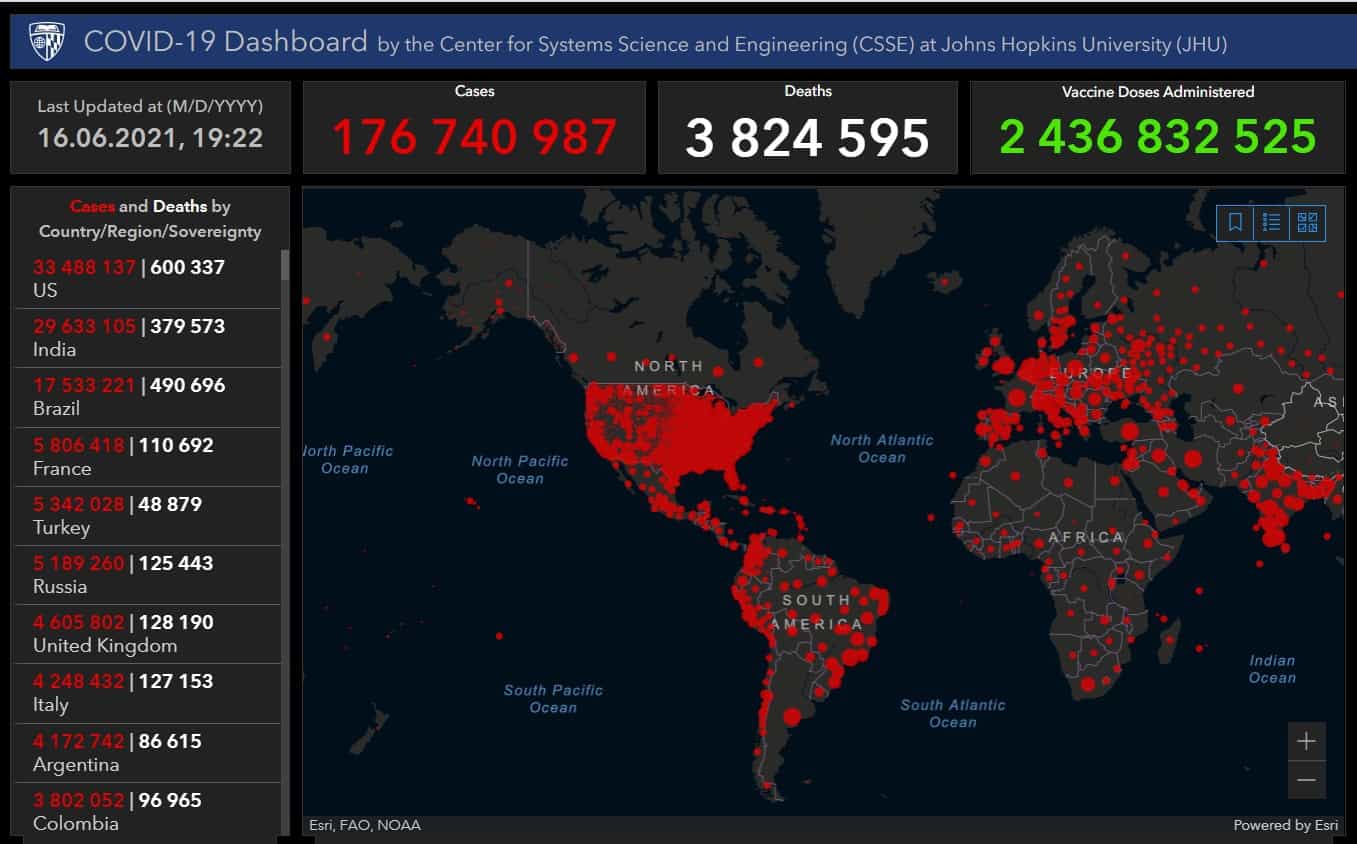Click the total Deaths number 3 824 595
Image resolution: width=1357 pixels, height=844 pixels.
tap(807, 137)
